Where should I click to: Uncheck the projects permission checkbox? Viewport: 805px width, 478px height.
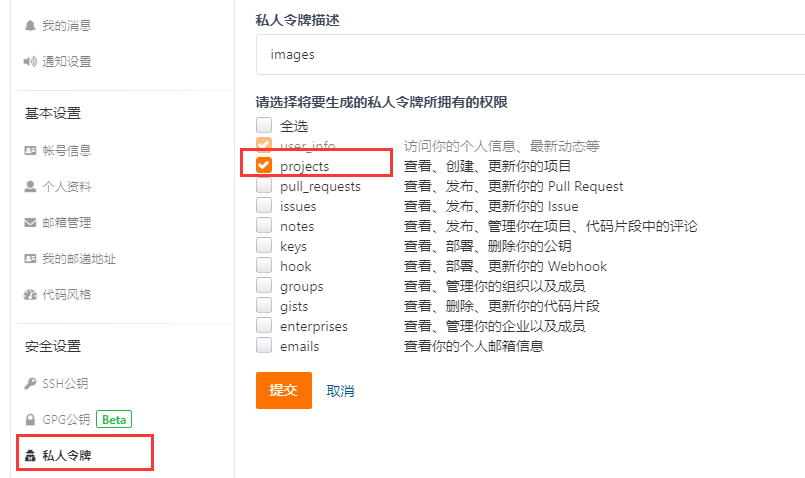pos(264,165)
